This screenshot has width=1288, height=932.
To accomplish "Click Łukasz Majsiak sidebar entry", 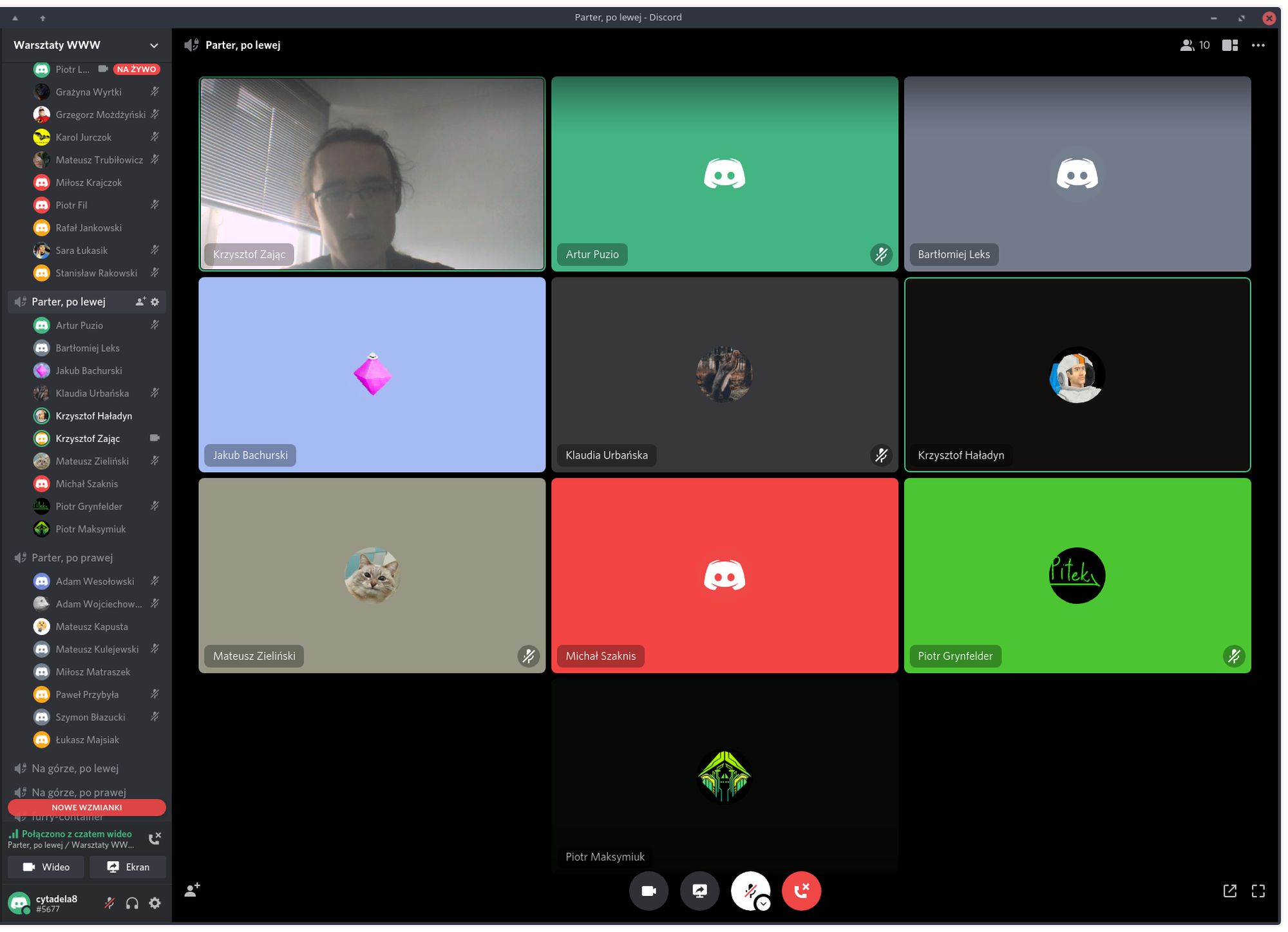I will (x=97, y=740).
